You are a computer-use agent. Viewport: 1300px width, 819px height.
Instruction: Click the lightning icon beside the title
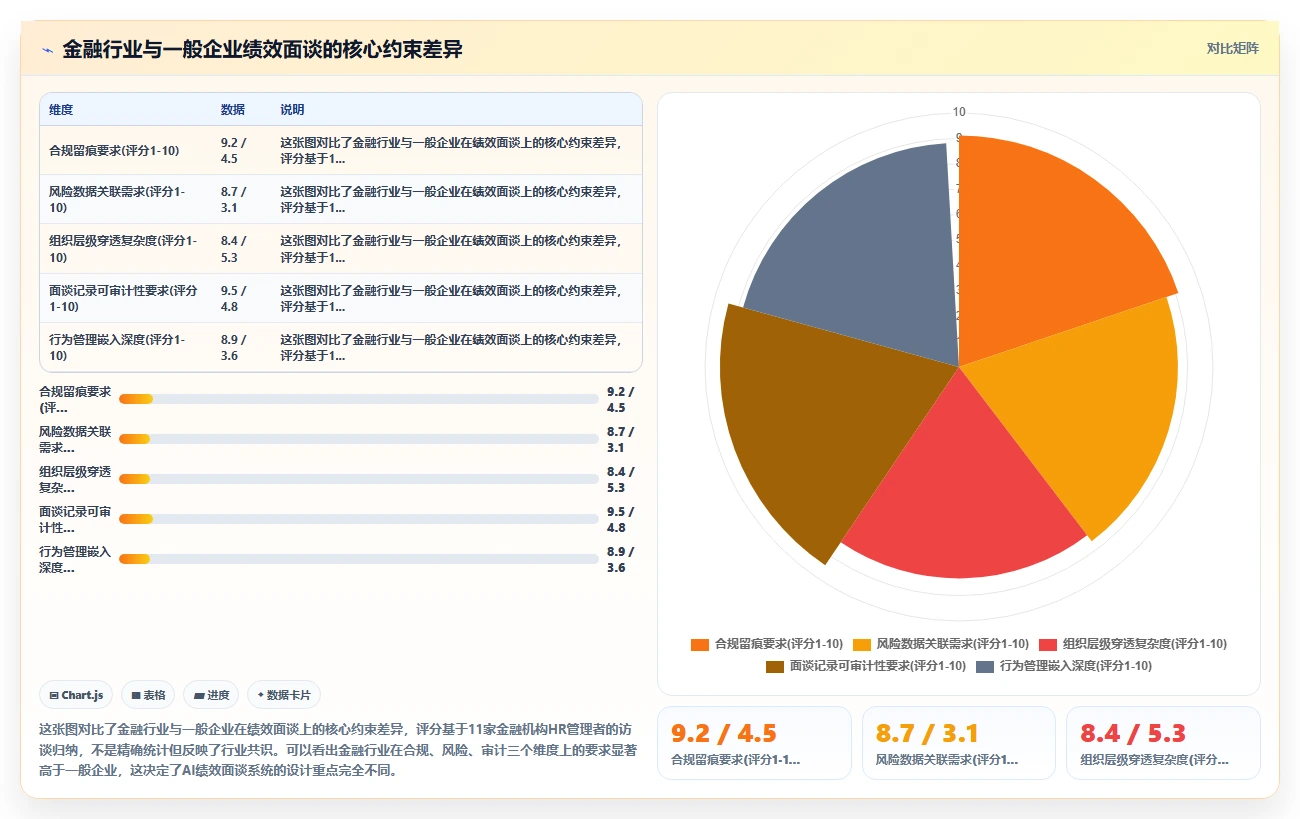[48, 50]
